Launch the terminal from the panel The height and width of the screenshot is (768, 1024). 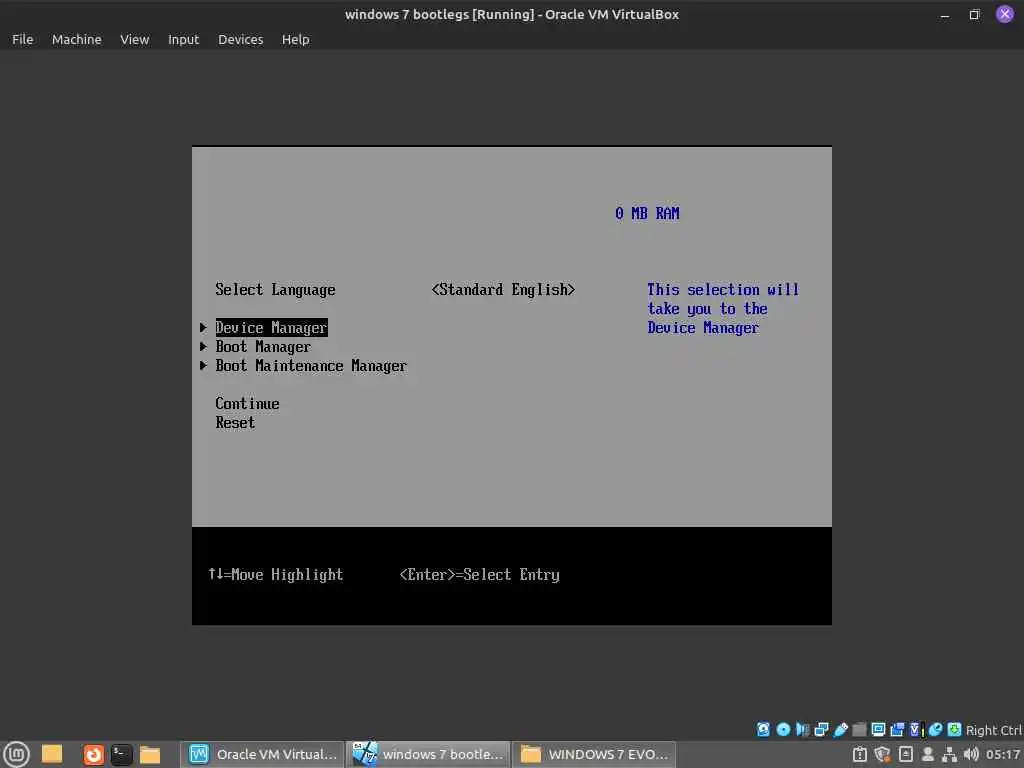[121, 754]
